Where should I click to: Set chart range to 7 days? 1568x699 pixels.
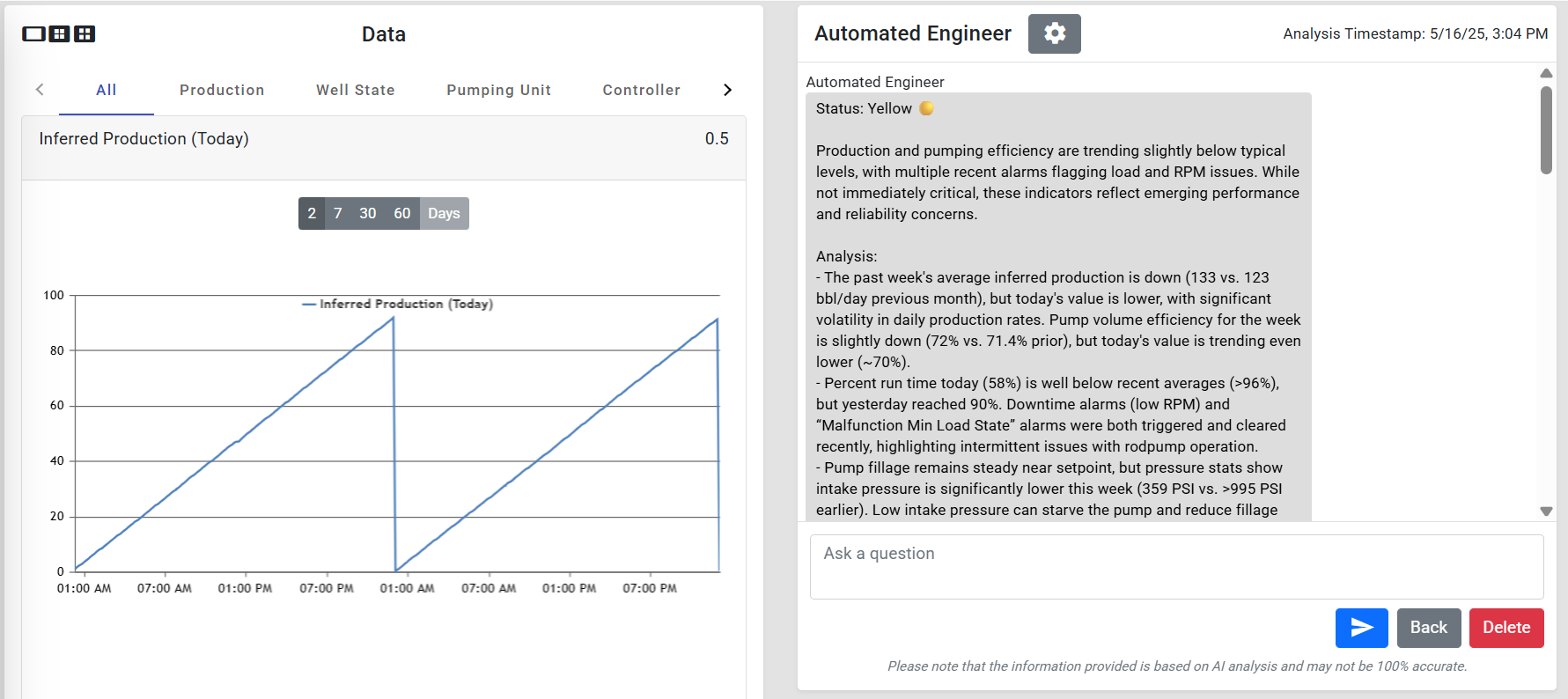click(x=338, y=213)
